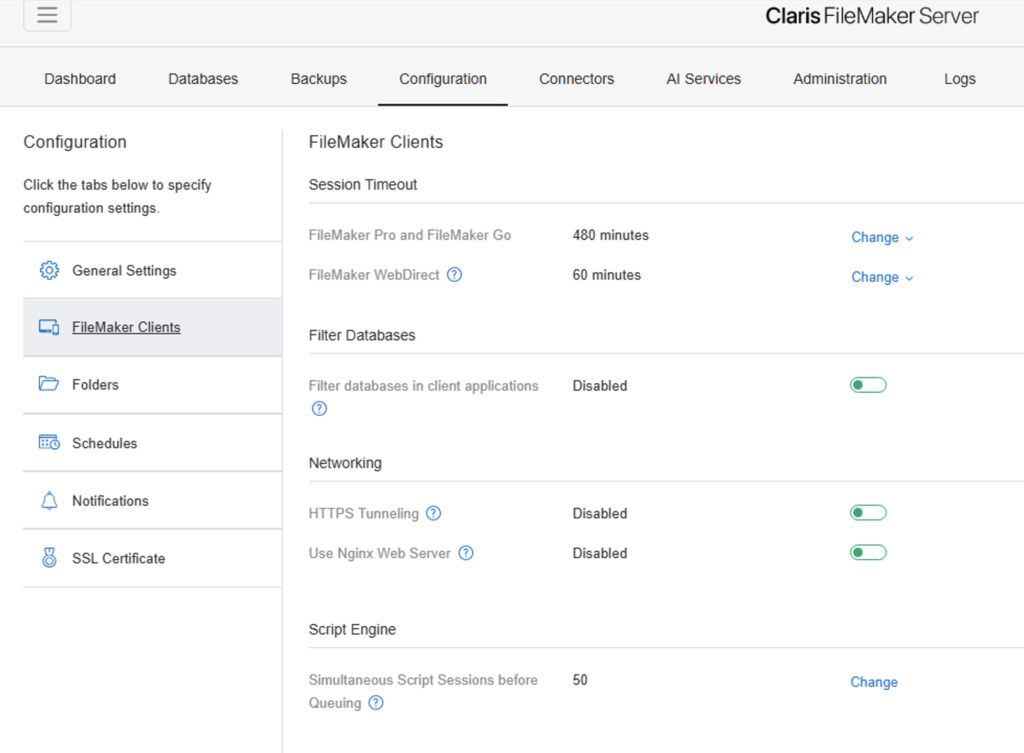Click the Notifications bell icon
Image resolution: width=1024 pixels, height=753 pixels.
(49, 500)
